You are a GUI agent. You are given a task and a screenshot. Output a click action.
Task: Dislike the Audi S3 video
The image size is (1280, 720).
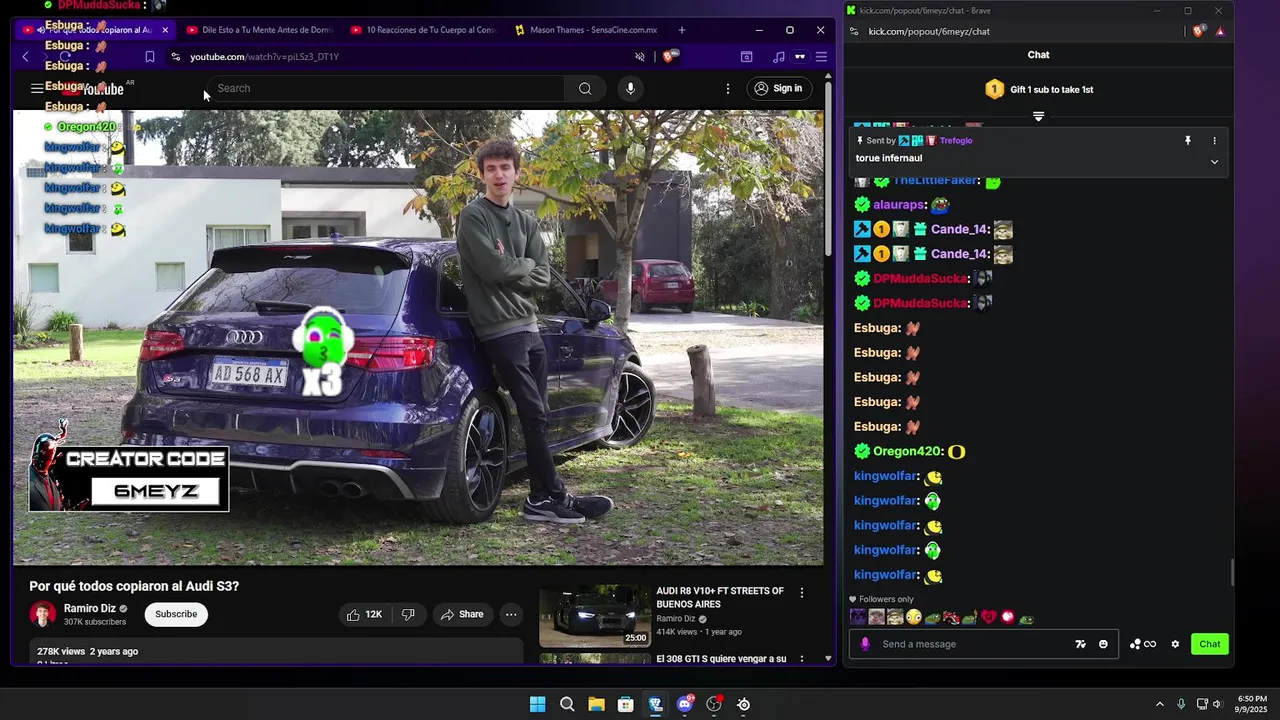click(x=408, y=614)
